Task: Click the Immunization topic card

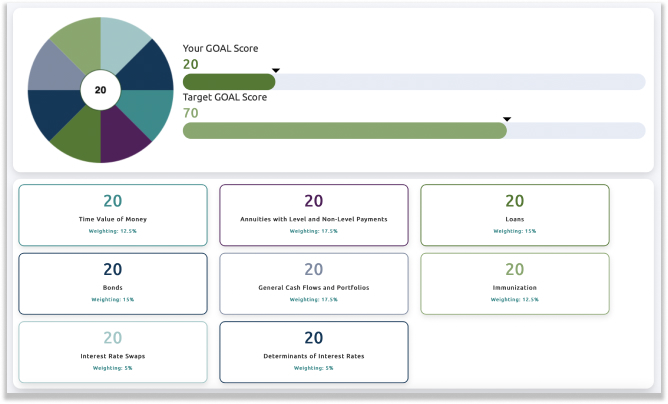Action: click(x=514, y=283)
